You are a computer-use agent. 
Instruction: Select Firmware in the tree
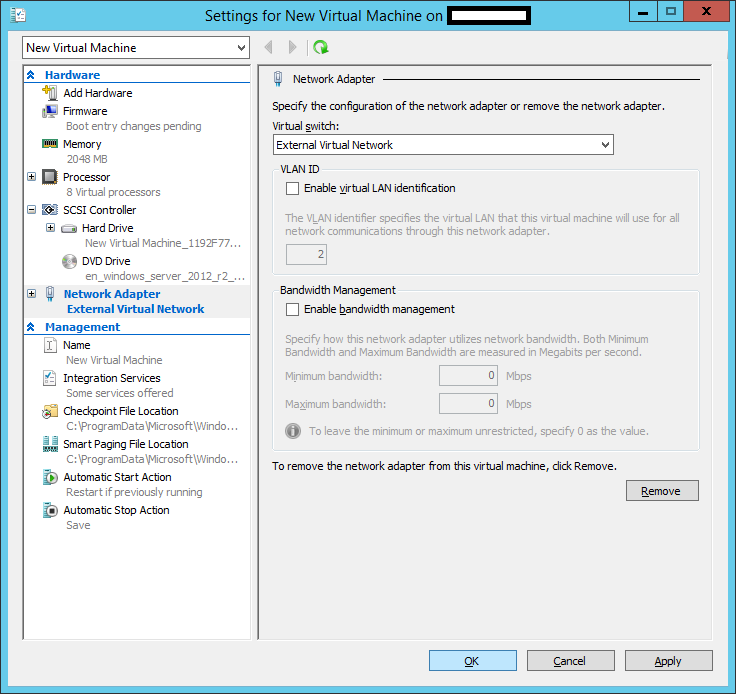tap(85, 111)
